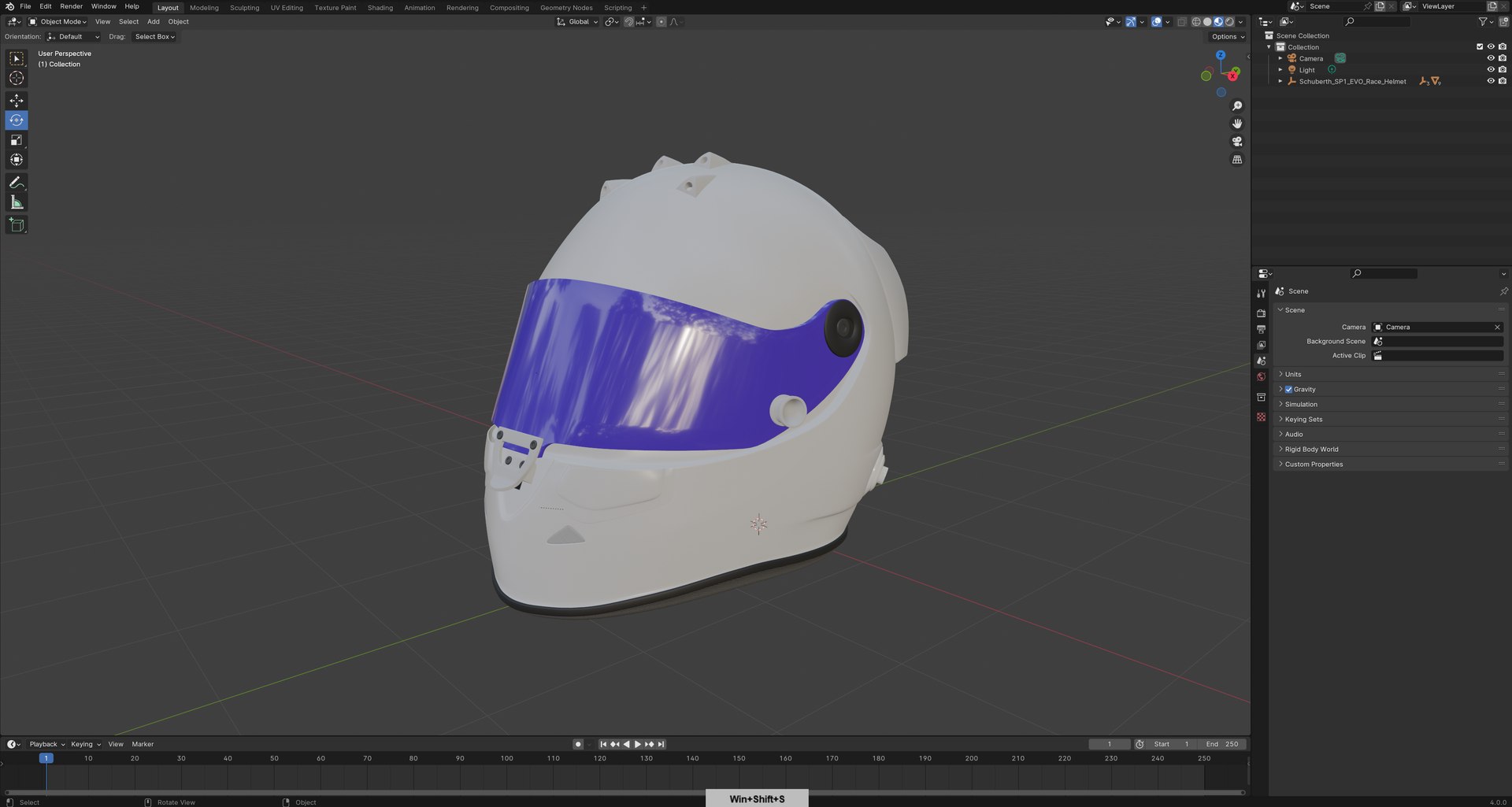This screenshot has height=807, width=1512.
Task: Select the Annotate tool
Action: (17, 183)
